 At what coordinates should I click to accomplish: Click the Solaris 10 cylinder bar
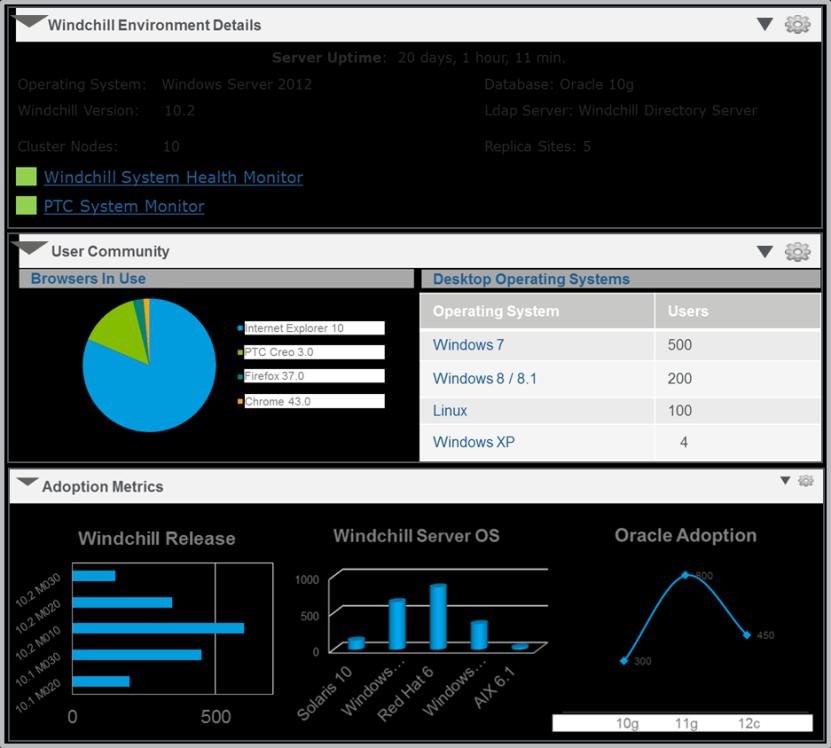click(x=356, y=643)
